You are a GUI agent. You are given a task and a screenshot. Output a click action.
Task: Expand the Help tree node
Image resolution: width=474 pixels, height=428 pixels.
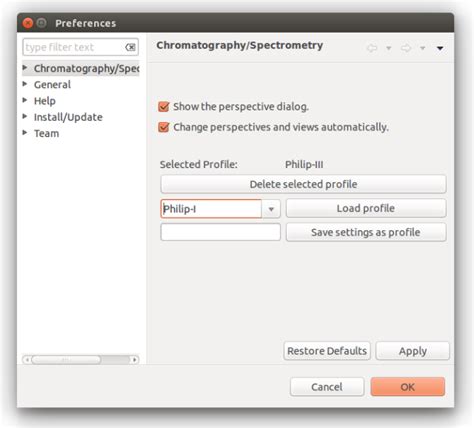pos(25,100)
